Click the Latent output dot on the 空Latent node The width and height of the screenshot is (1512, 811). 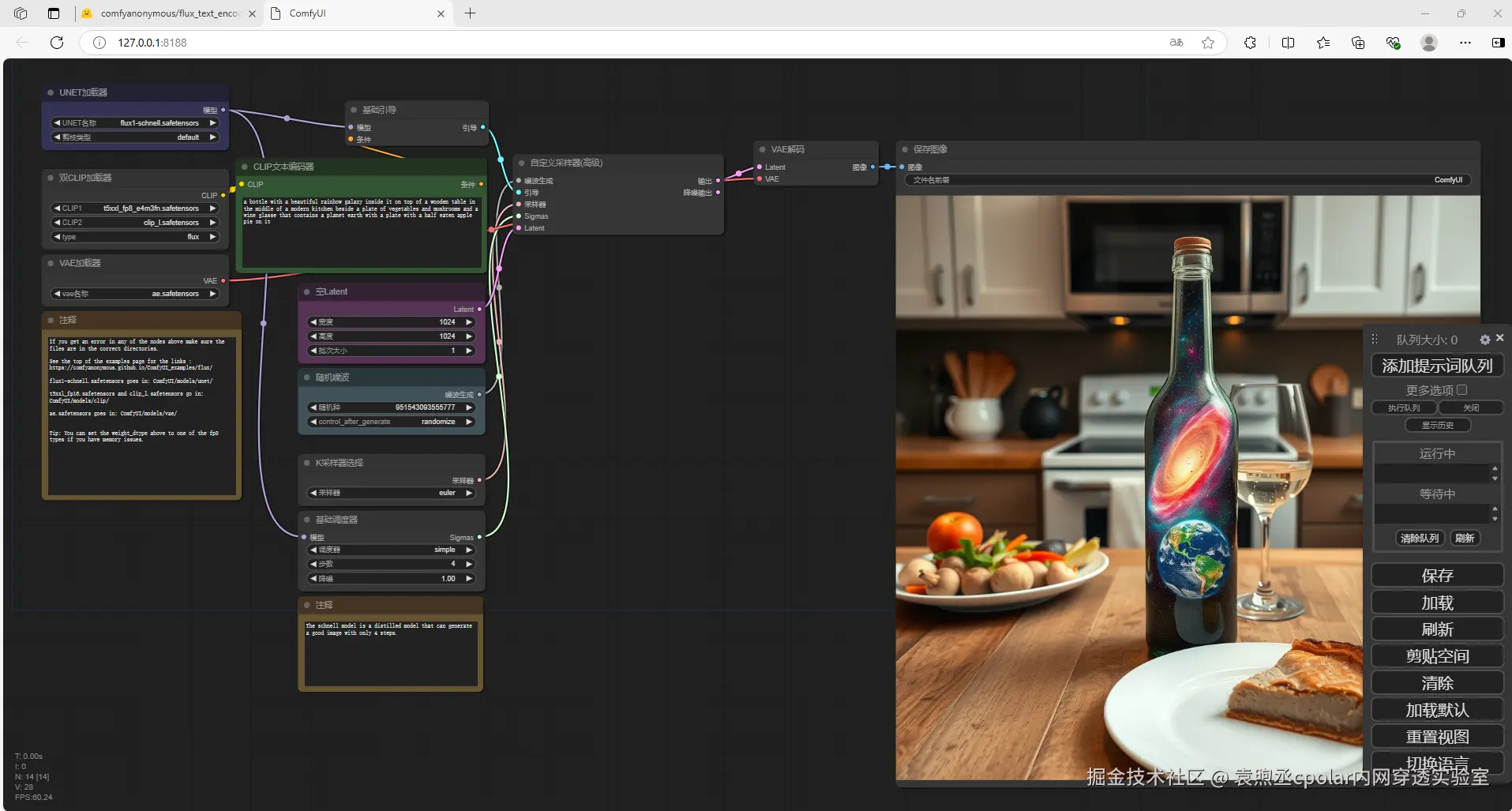point(479,309)
